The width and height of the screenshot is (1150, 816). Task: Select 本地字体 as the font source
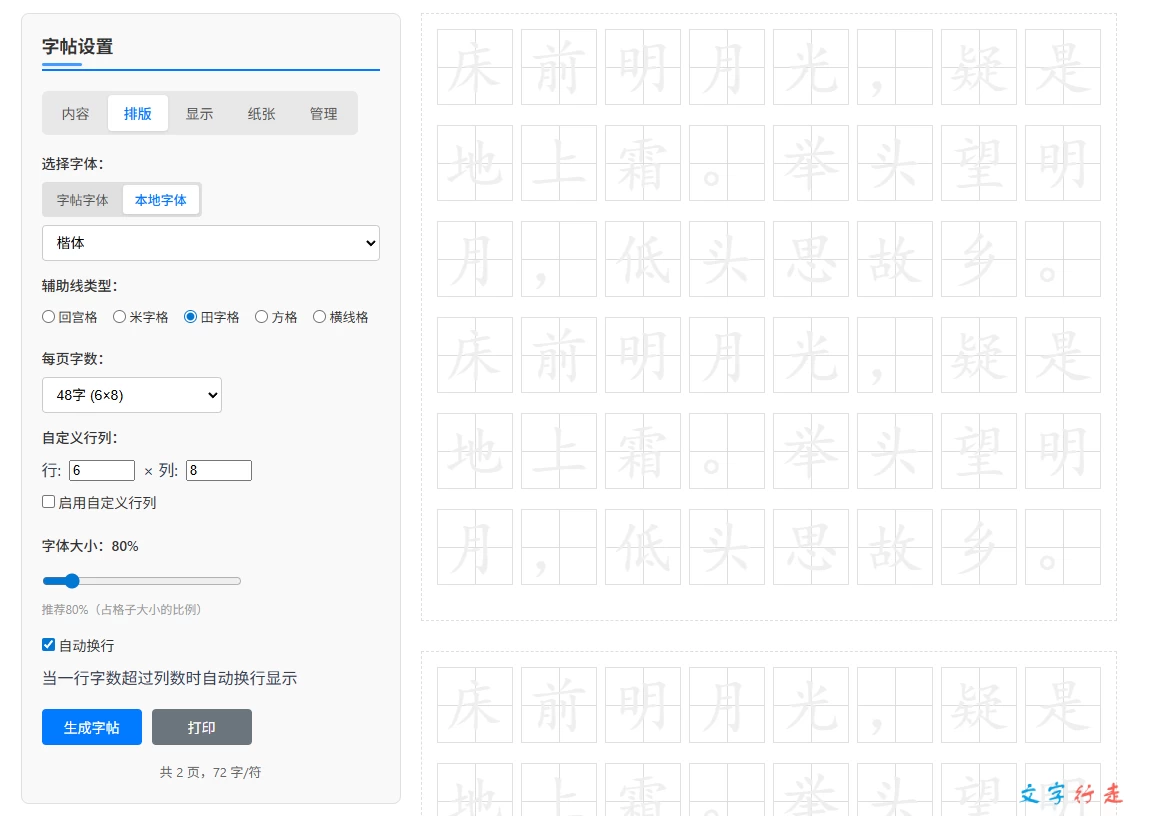161,200
